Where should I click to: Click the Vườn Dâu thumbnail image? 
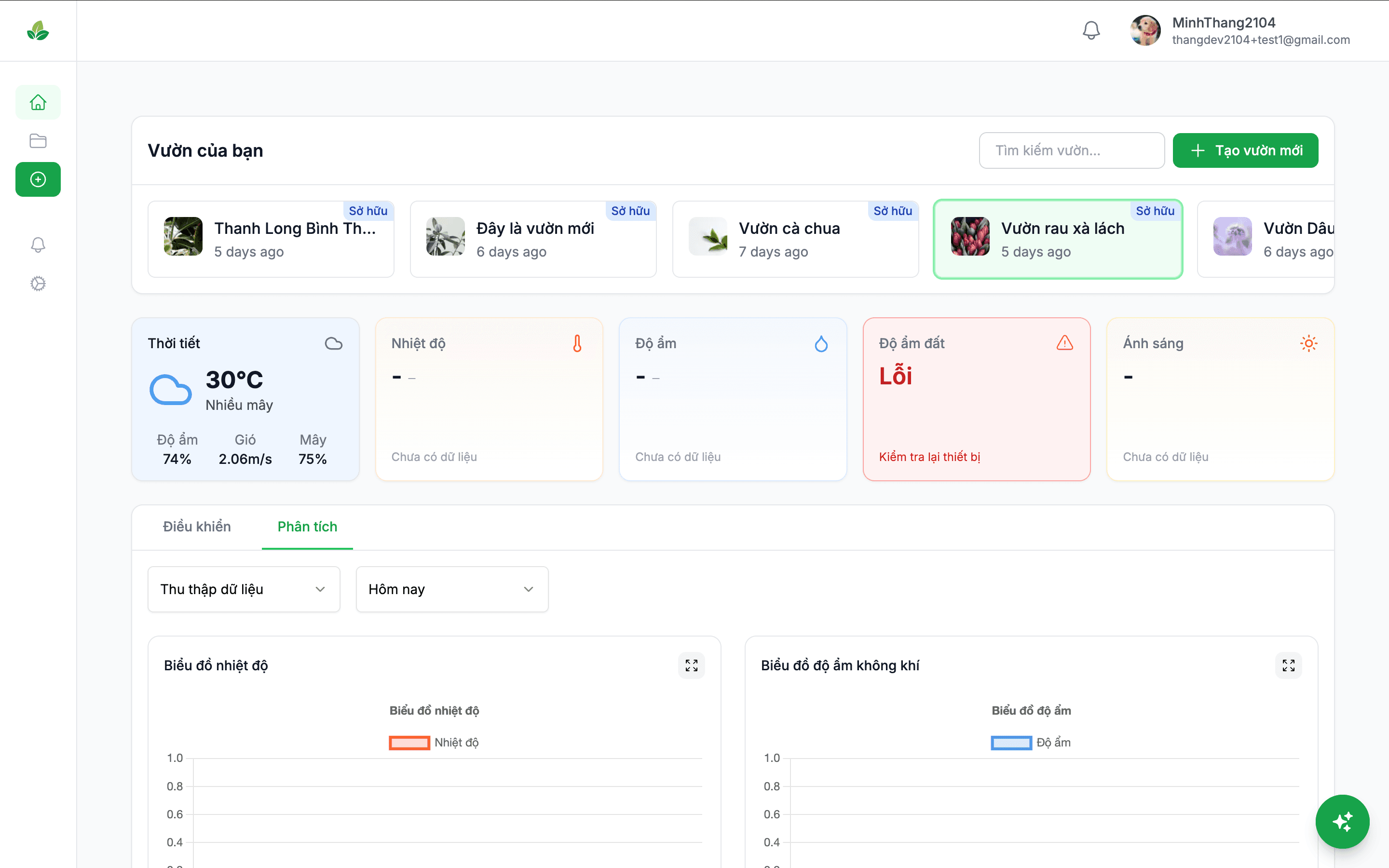pyautogui.click(x=1232, y=236)
